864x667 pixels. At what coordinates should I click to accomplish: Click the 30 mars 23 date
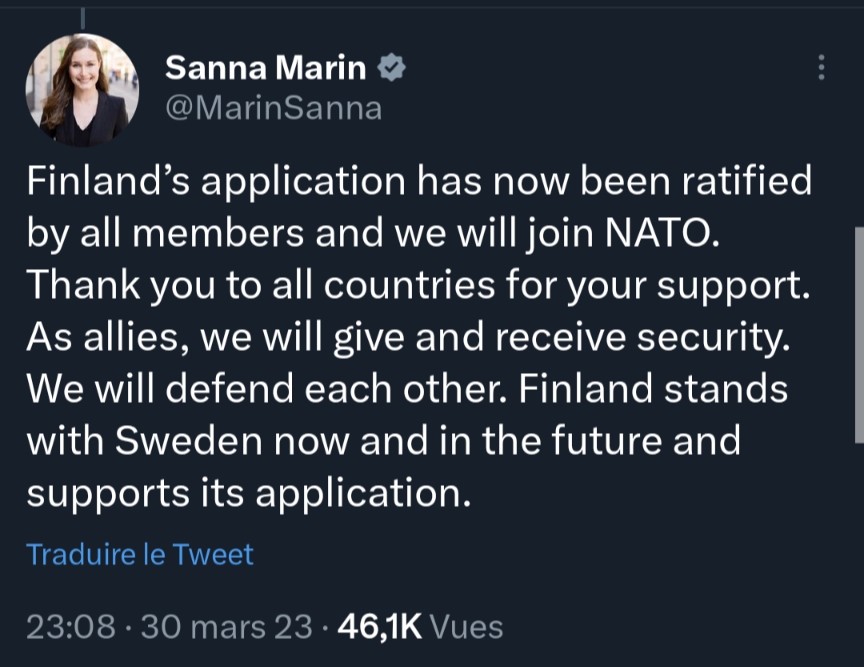227,627
